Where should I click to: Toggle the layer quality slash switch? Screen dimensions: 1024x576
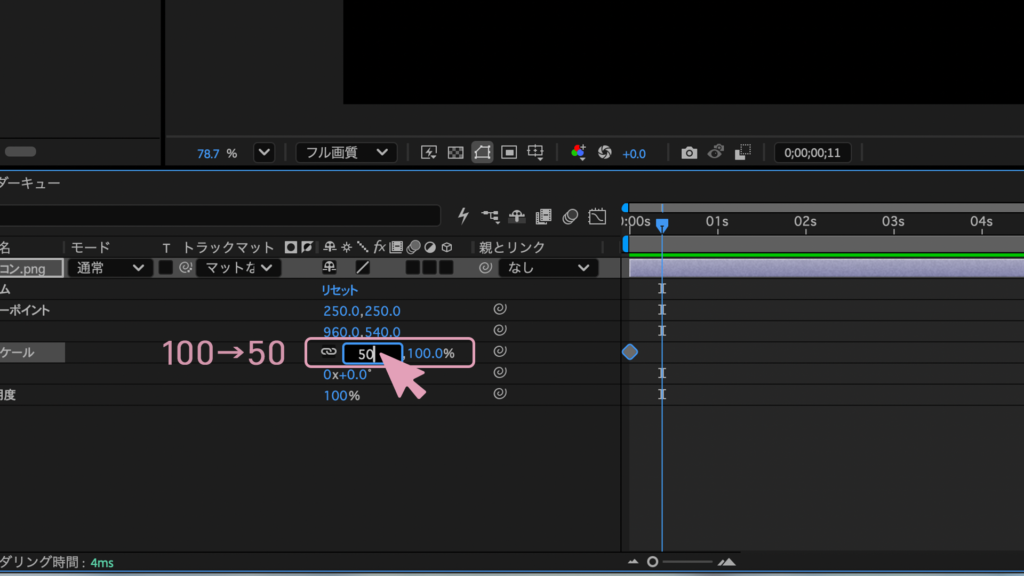click(x=362, y=267)
